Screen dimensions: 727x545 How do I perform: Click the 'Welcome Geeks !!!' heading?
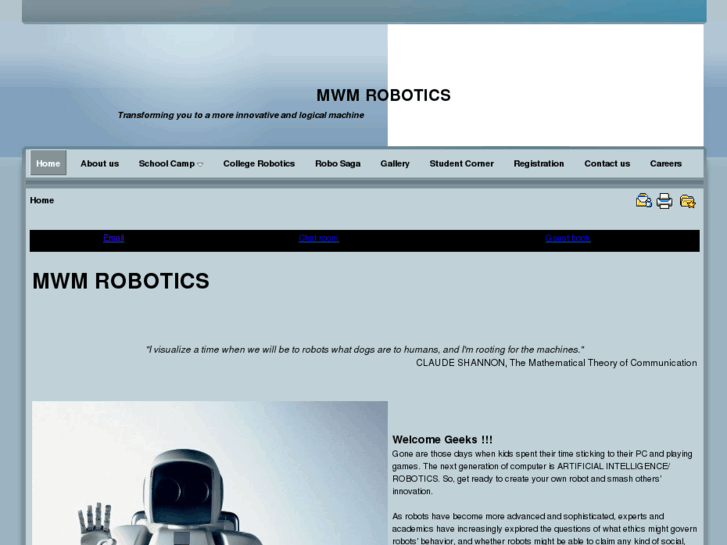pos(442,439)
